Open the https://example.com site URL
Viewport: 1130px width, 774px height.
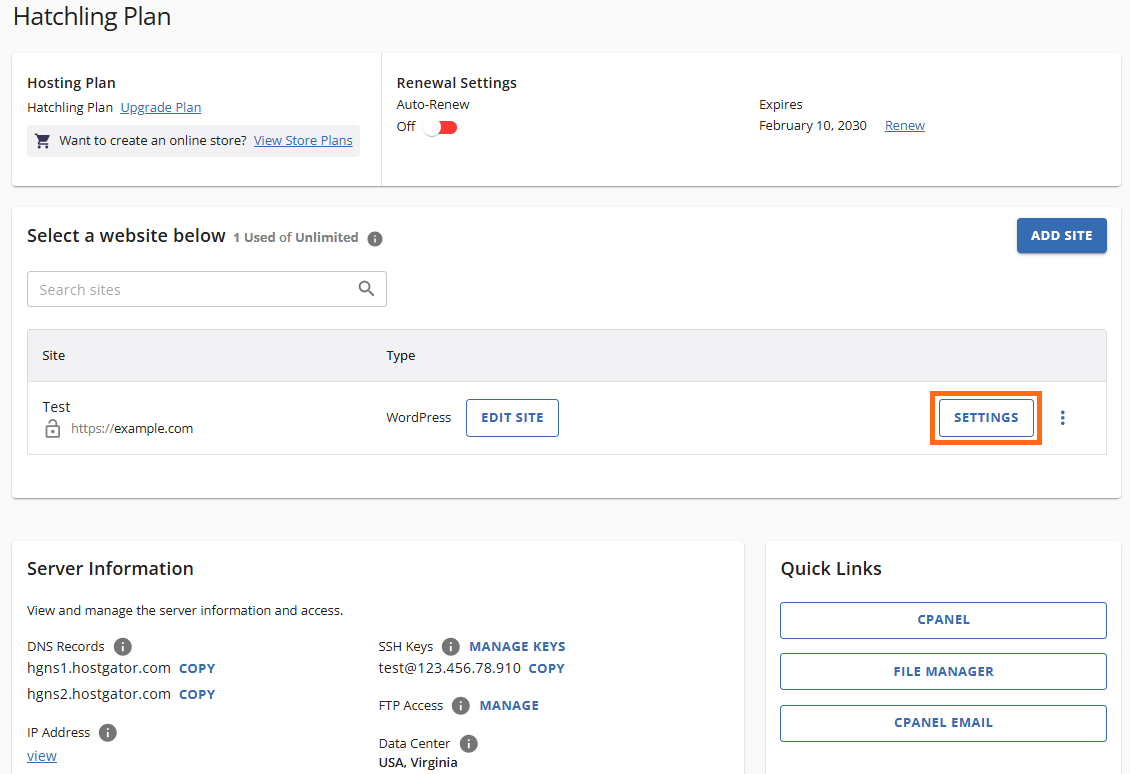132,429
